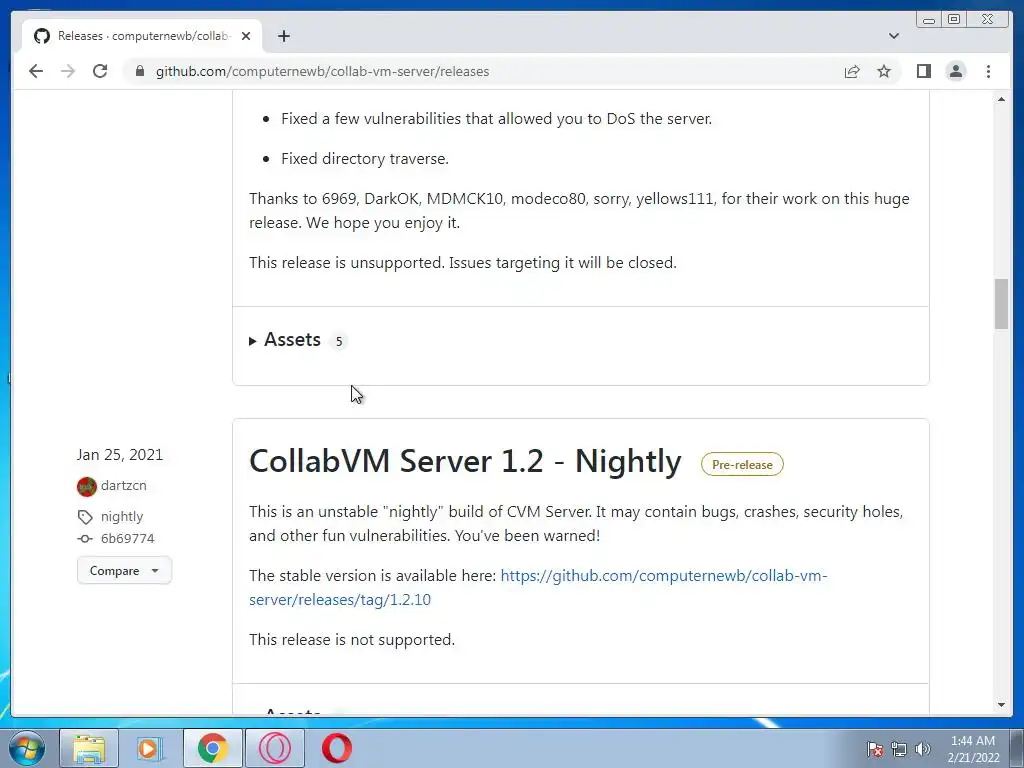This screenshot has width=1024, height=768.
Task: Open the red Opera browser taskbar icon
Action: coord(337,748)
